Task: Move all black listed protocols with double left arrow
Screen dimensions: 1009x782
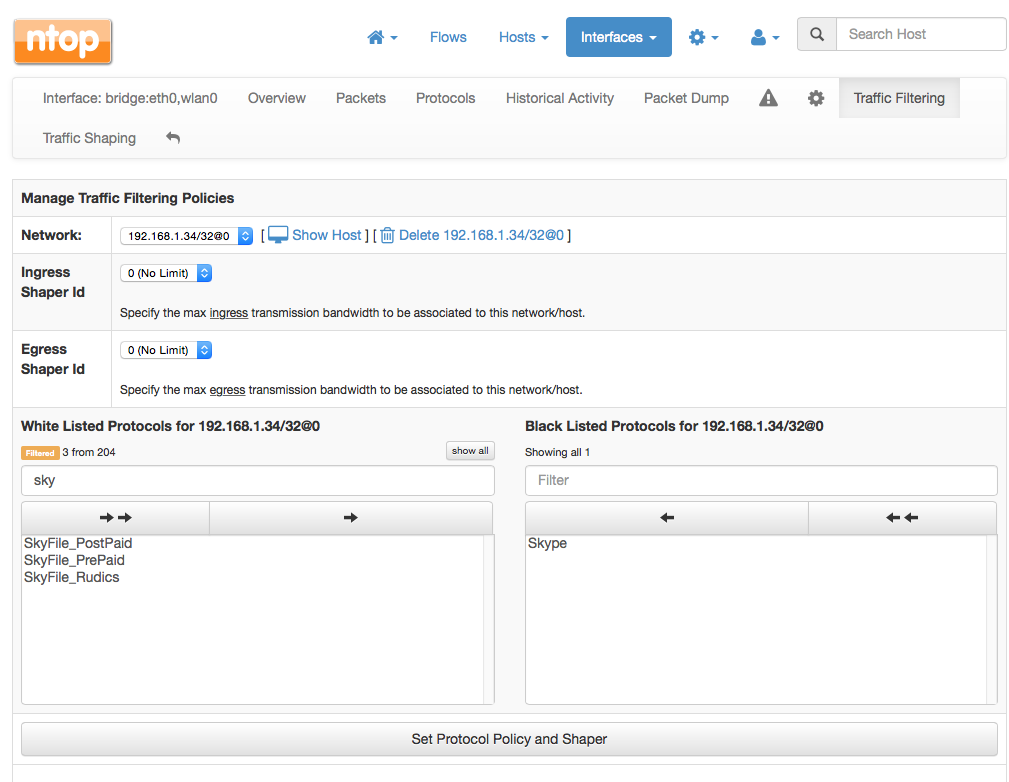Action: click(x=902, y=517)
